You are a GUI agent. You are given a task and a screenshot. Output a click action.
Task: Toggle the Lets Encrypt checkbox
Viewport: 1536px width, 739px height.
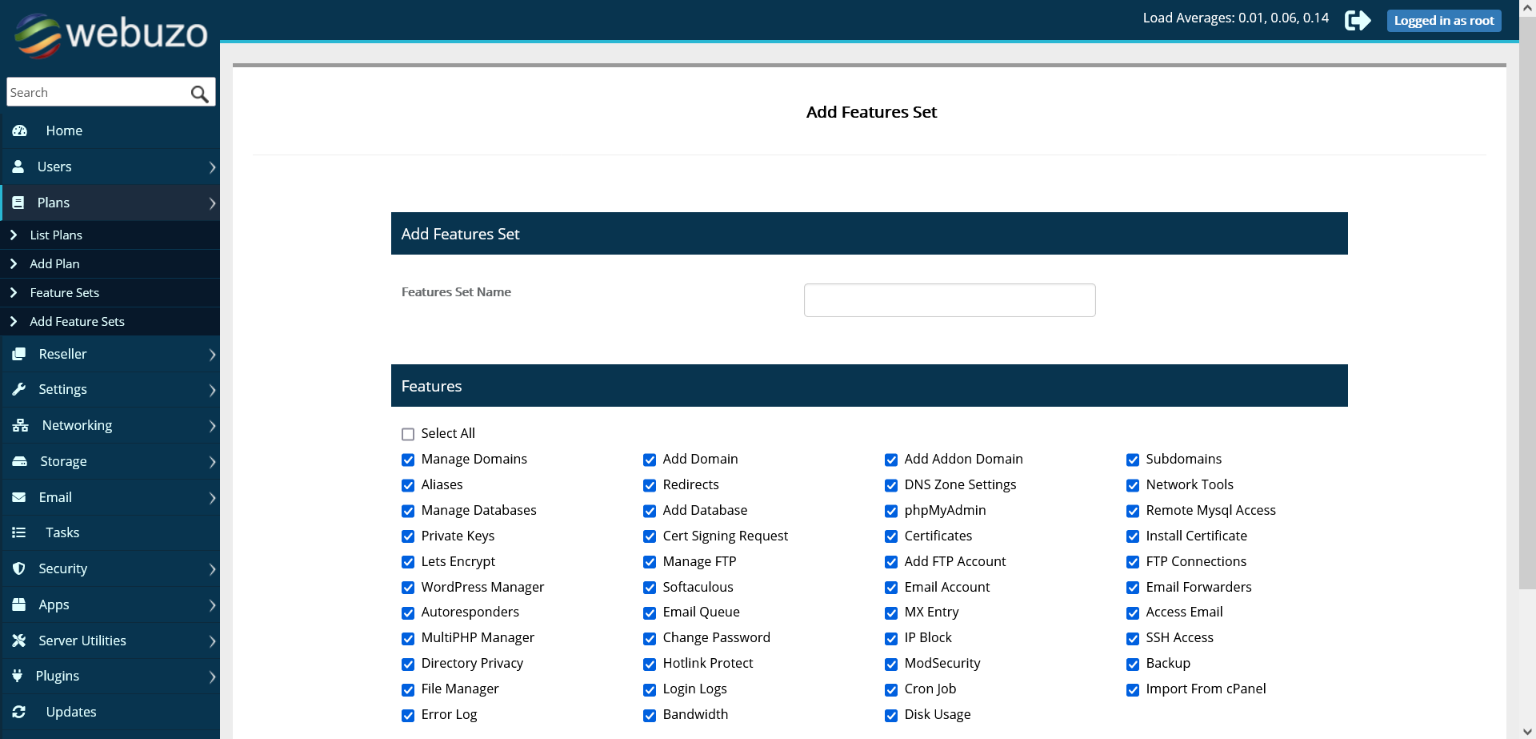pyautogui.click(x=408, y=562)
